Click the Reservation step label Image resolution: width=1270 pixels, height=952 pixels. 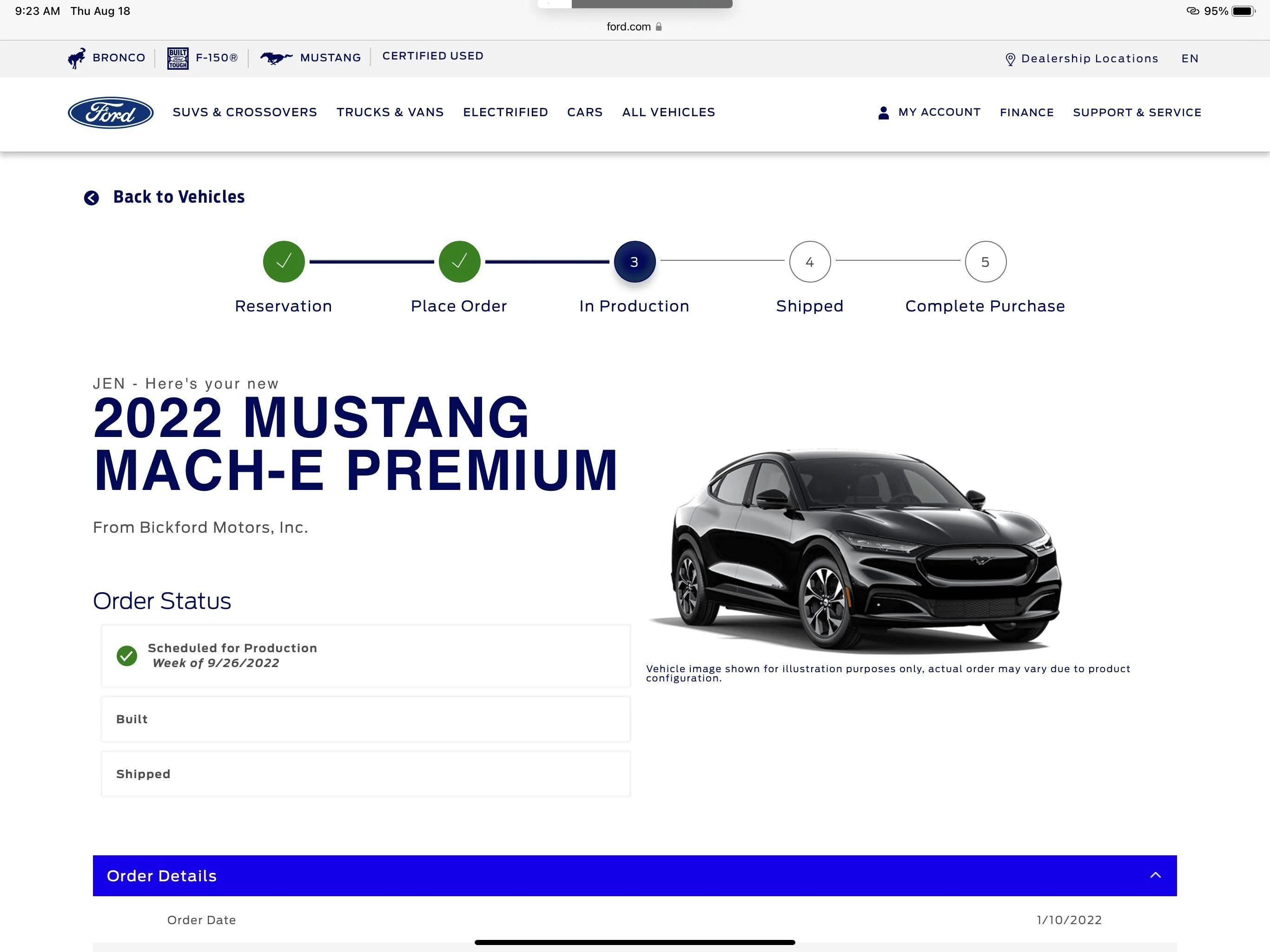click(284, 306)
